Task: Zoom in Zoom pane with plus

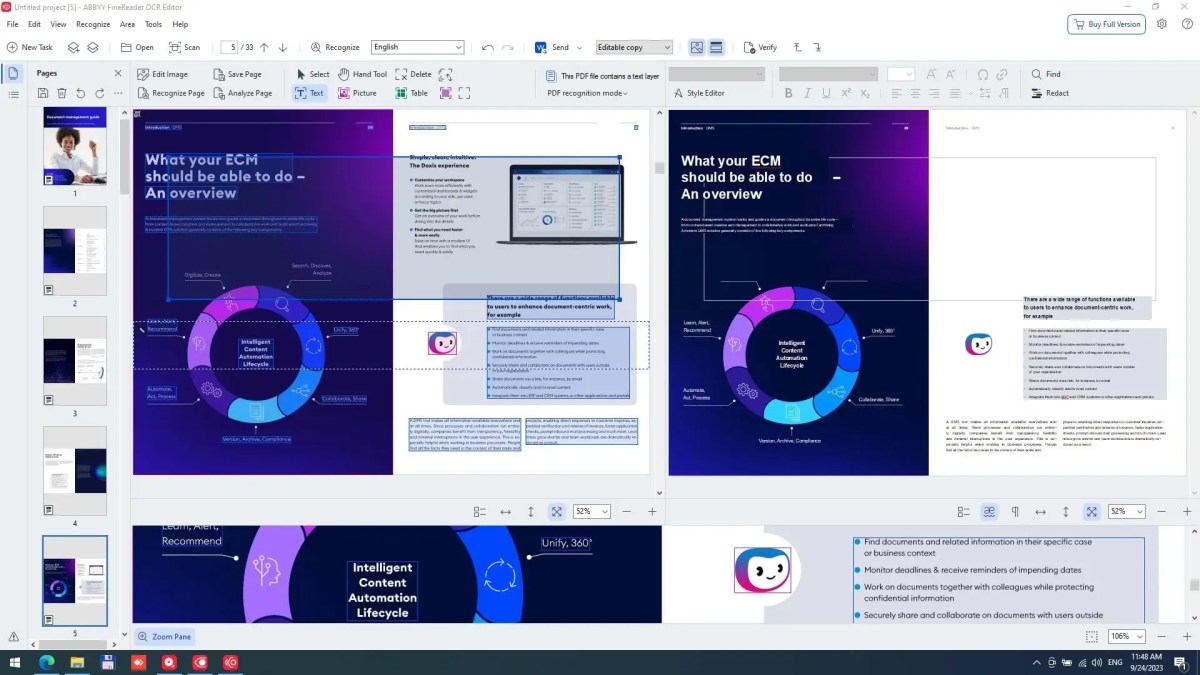Action: coord(1187,636)
